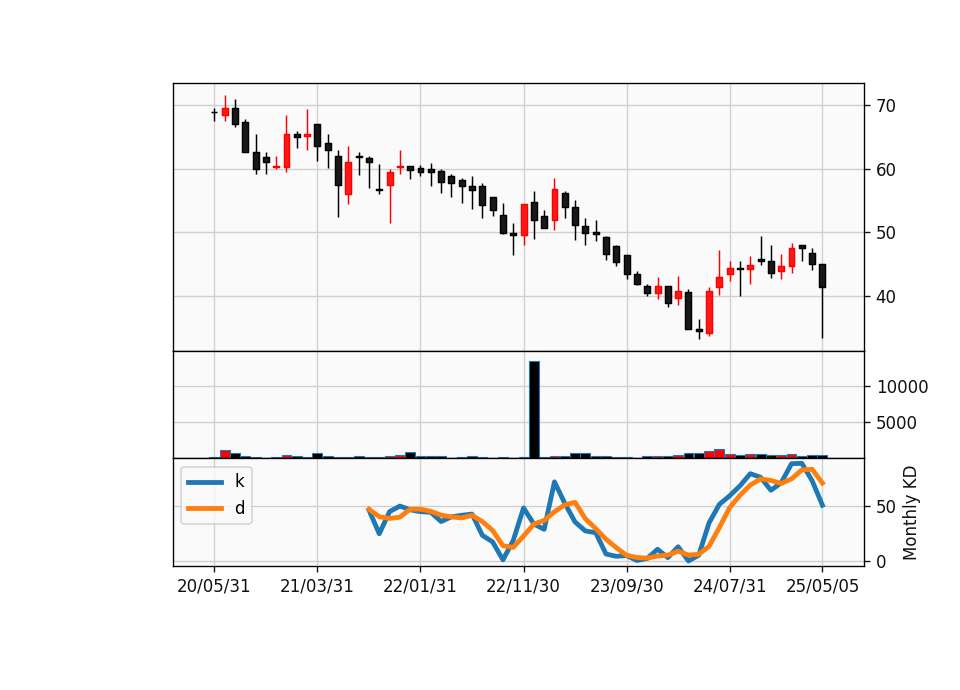Click the Monthly KD axis title

pos(910,513)
